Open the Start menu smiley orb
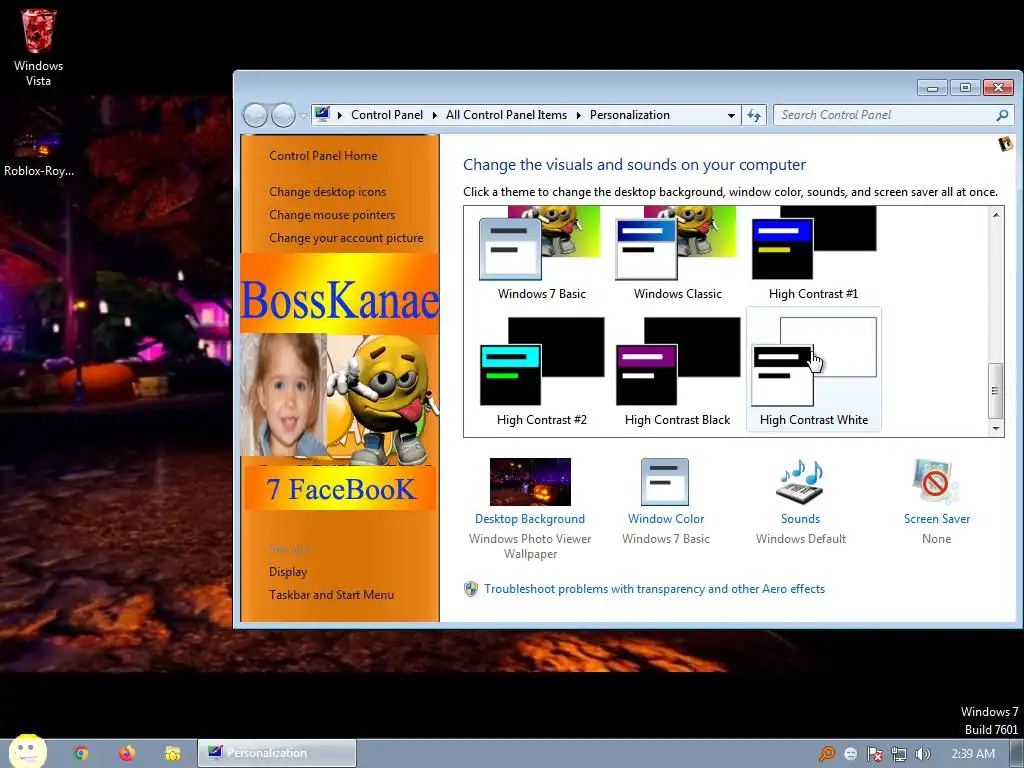Screen dimensions: 1024x768 (x=27, y=751)
